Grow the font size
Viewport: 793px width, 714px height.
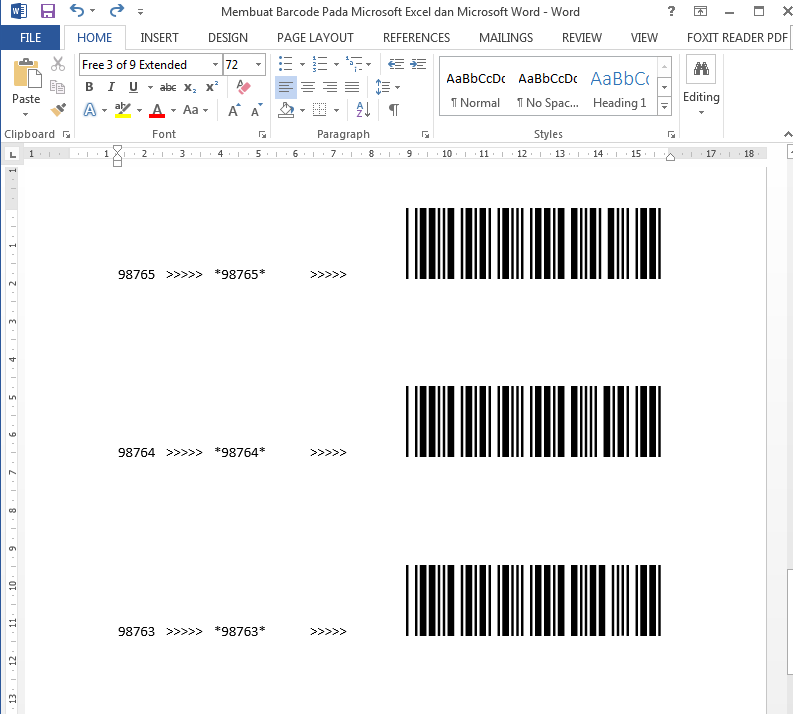pos(234,110)
